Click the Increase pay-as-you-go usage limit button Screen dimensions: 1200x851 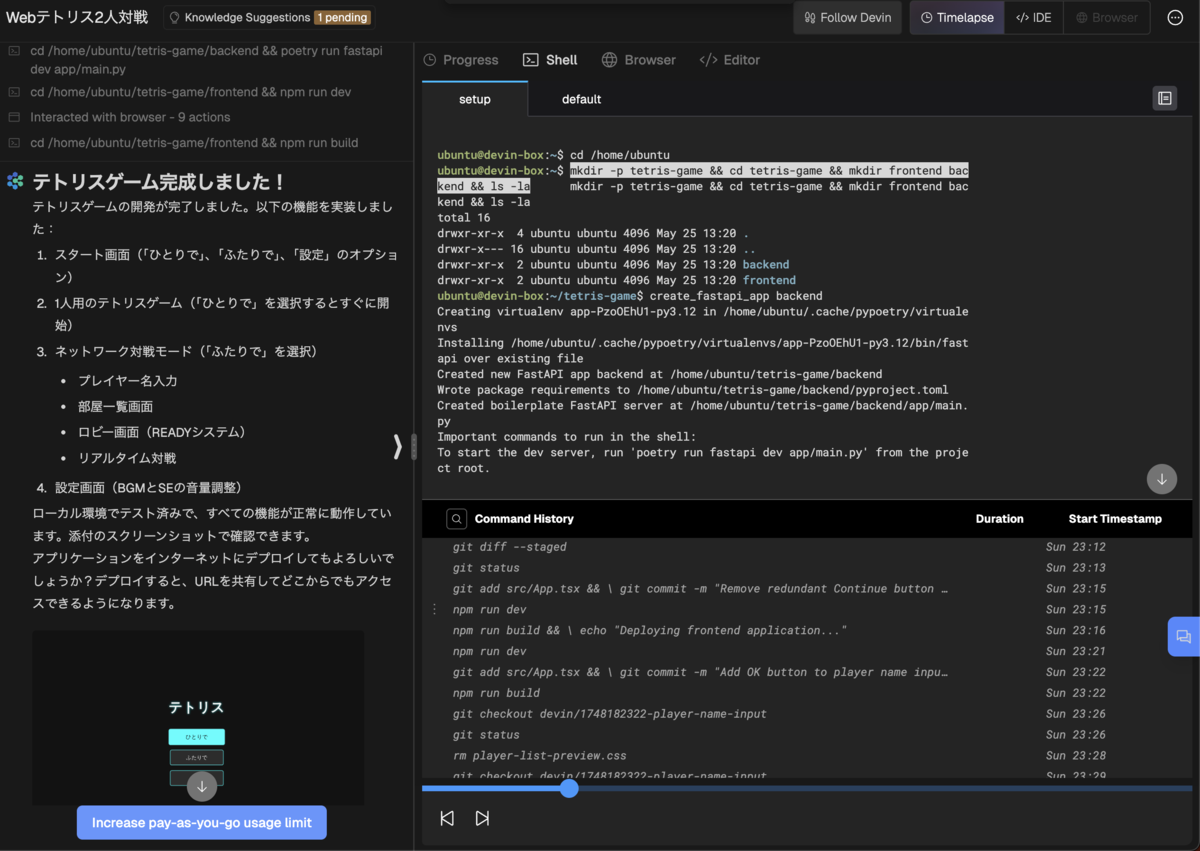[201, 822]
